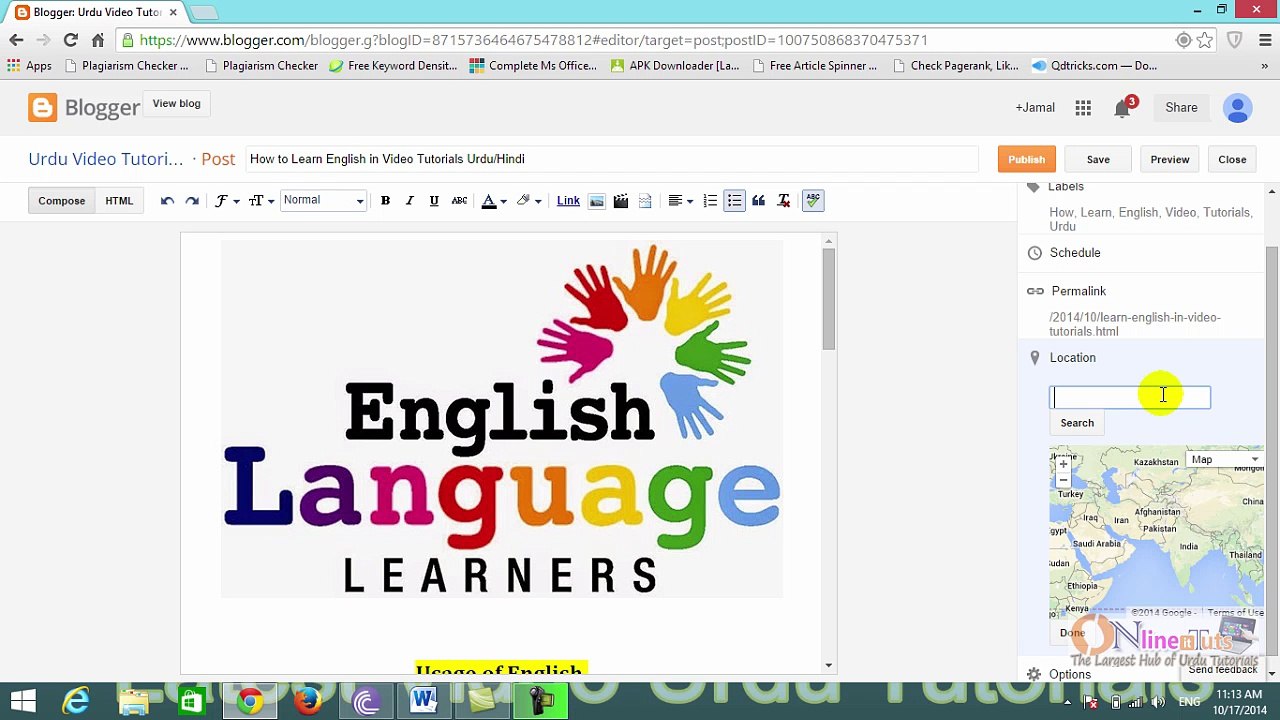Screen dimensions: 1280x720
Task: Open the Normal paragraph format dropdown
Action: pos(323,201)
